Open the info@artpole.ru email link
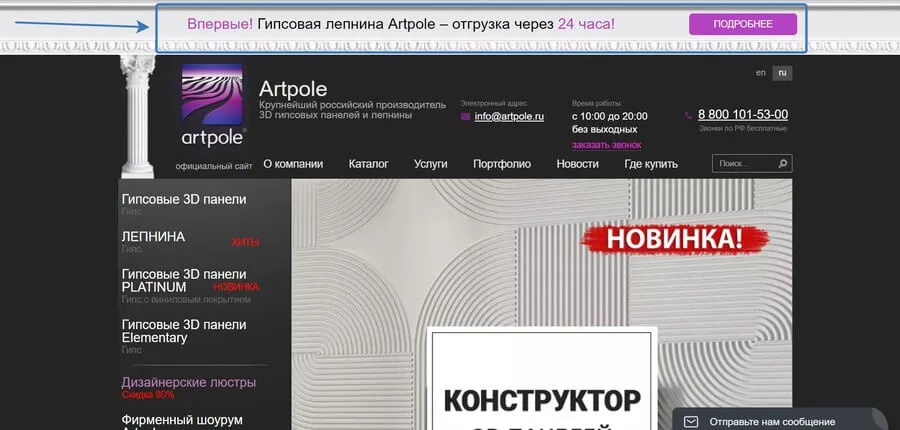The image size is (900, 430). 509,117
